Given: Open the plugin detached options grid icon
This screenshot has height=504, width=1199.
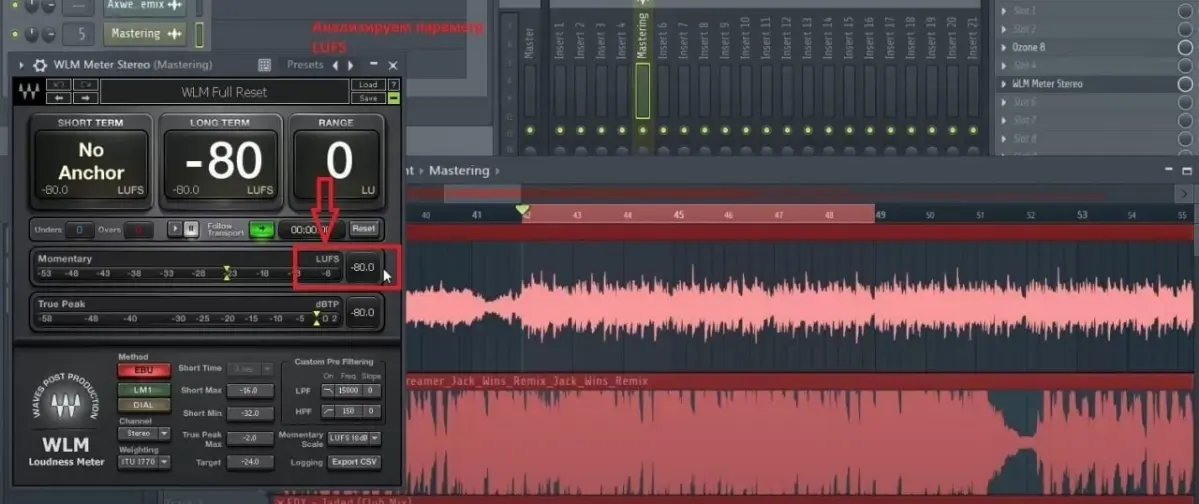Looking at the screenshot, I should [264, 65].
